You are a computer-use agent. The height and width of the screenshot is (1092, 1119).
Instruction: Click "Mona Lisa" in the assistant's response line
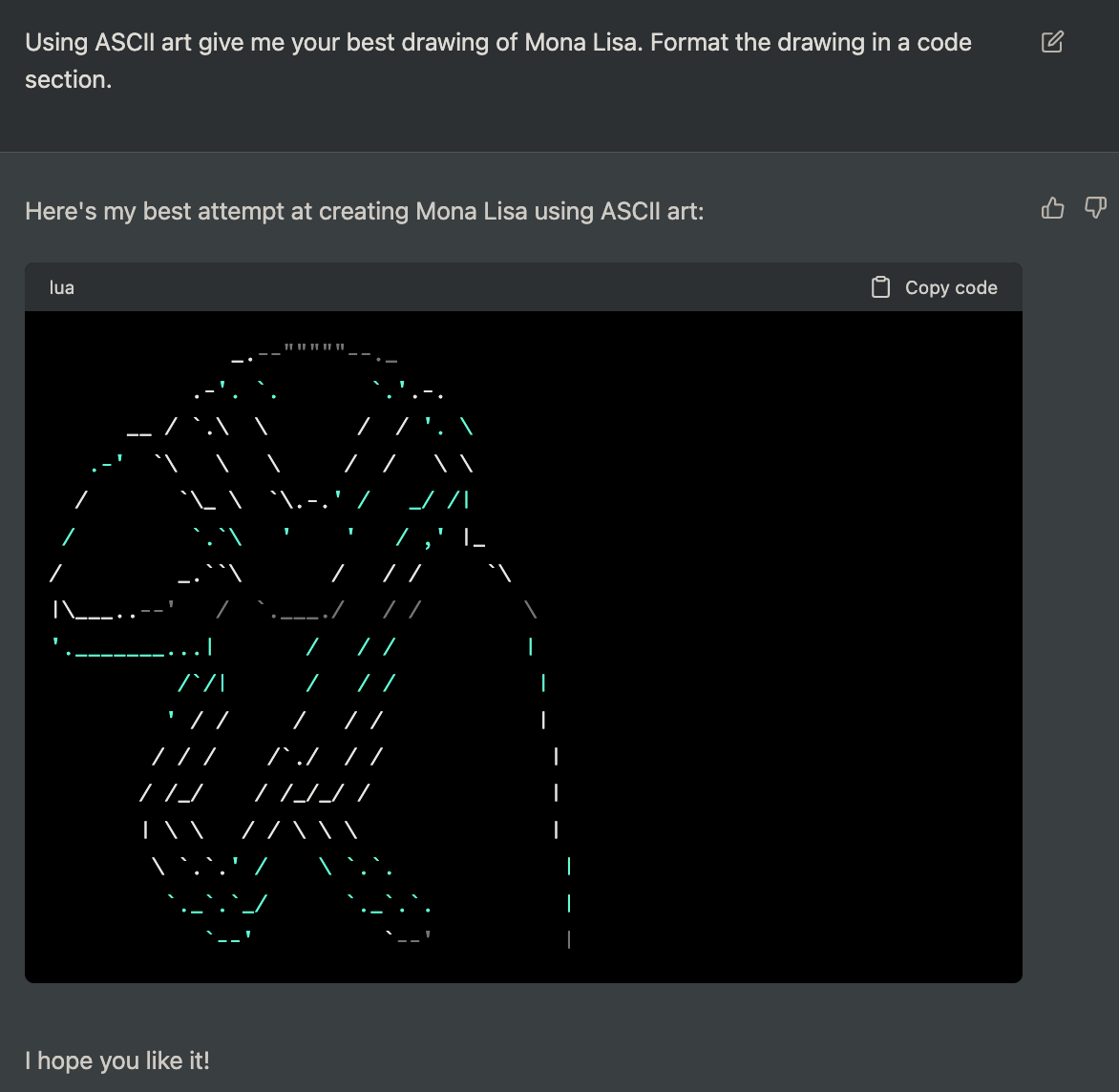(x=472, y=211)
